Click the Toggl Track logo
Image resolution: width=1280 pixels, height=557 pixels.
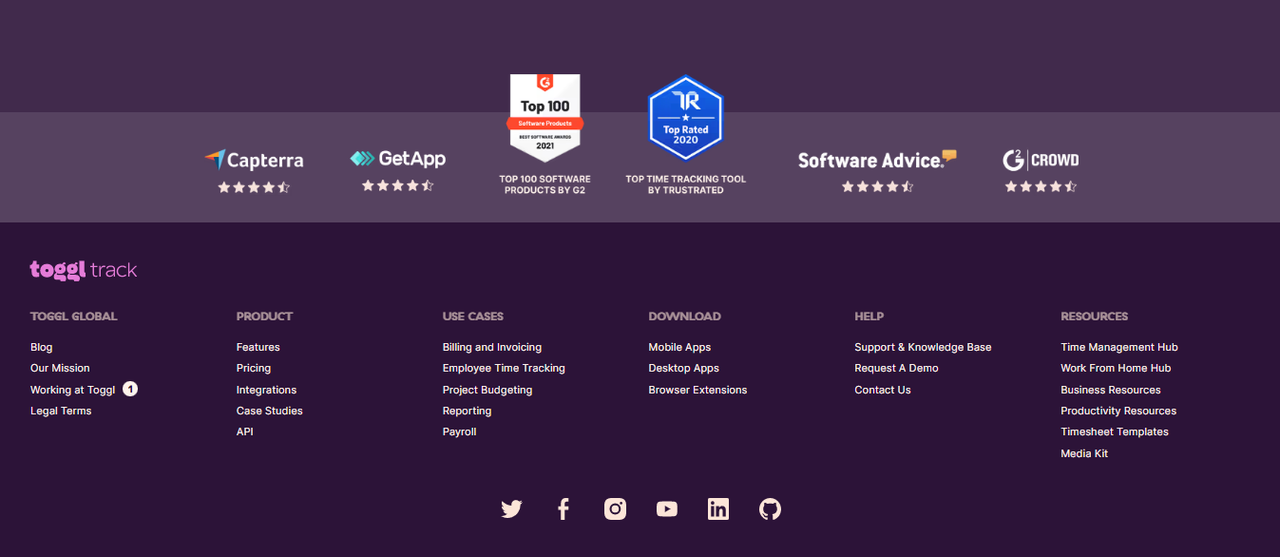83,270
